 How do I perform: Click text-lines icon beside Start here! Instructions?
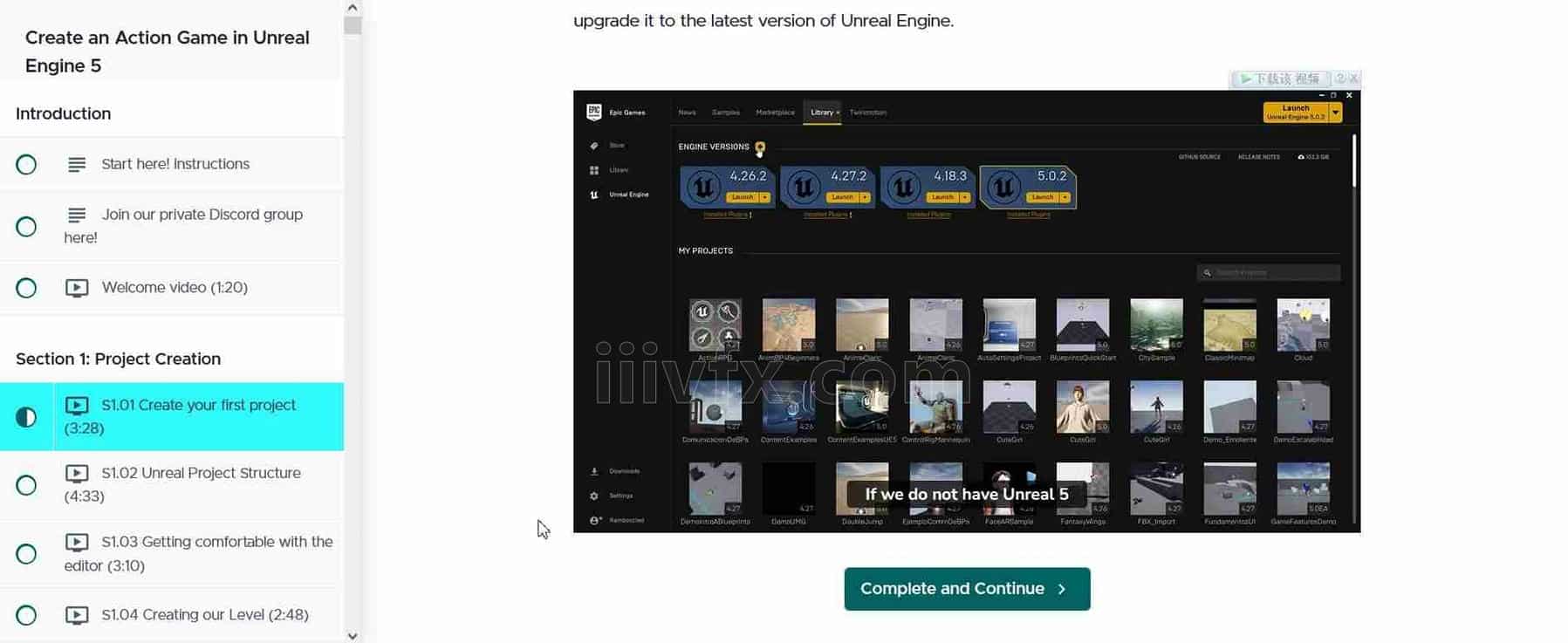coord(77,164)
